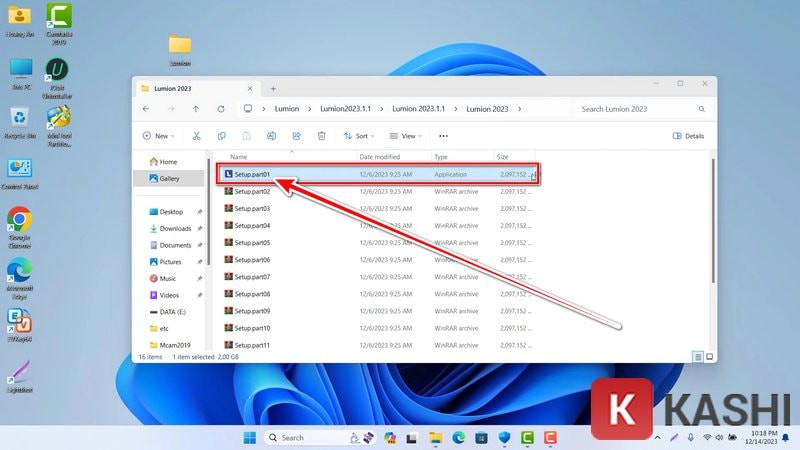
Task: Toggle the Details pane button
Action: pos(688,136)
